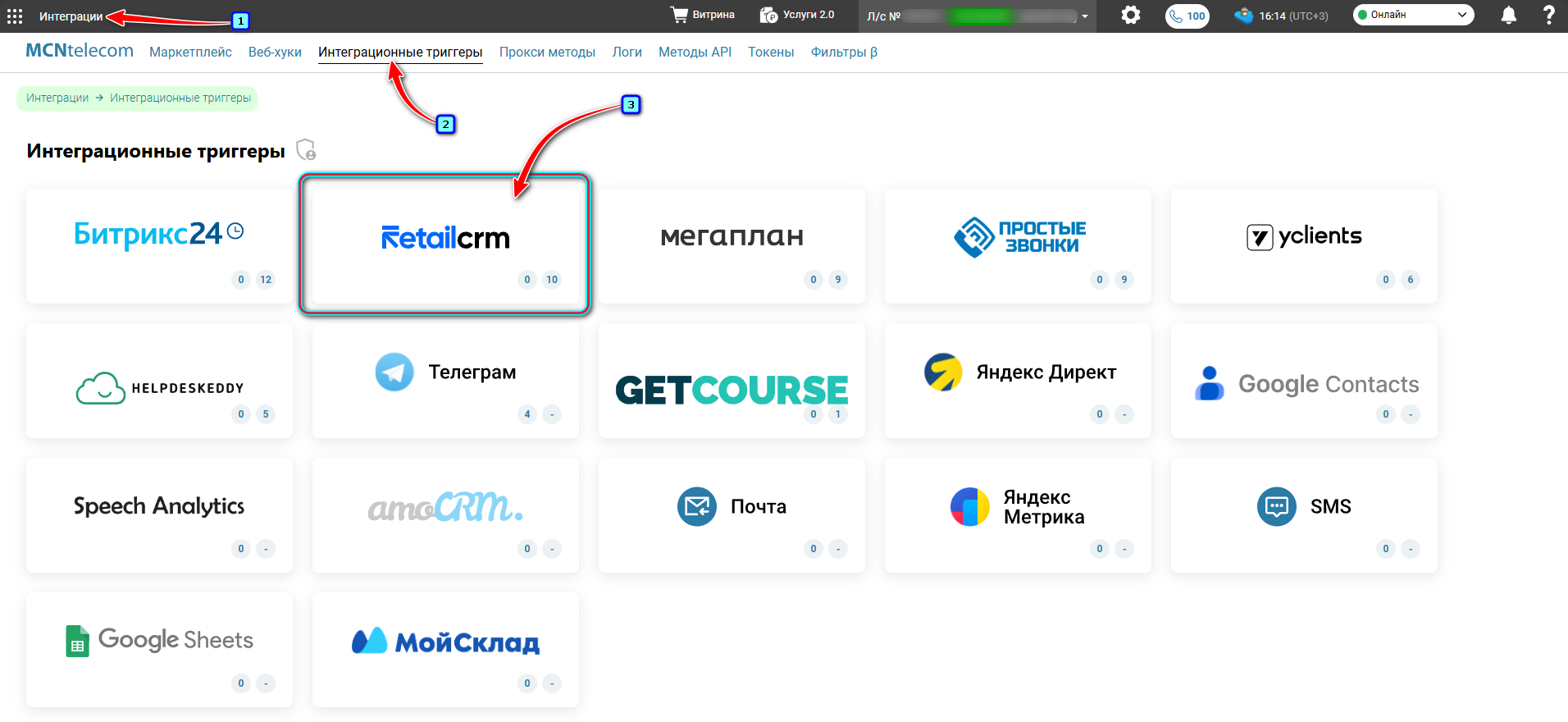Click the MCNtelecom logo
Image resolution: width=1568 pixels, height=722 pixels.
(x=80, y=51)
